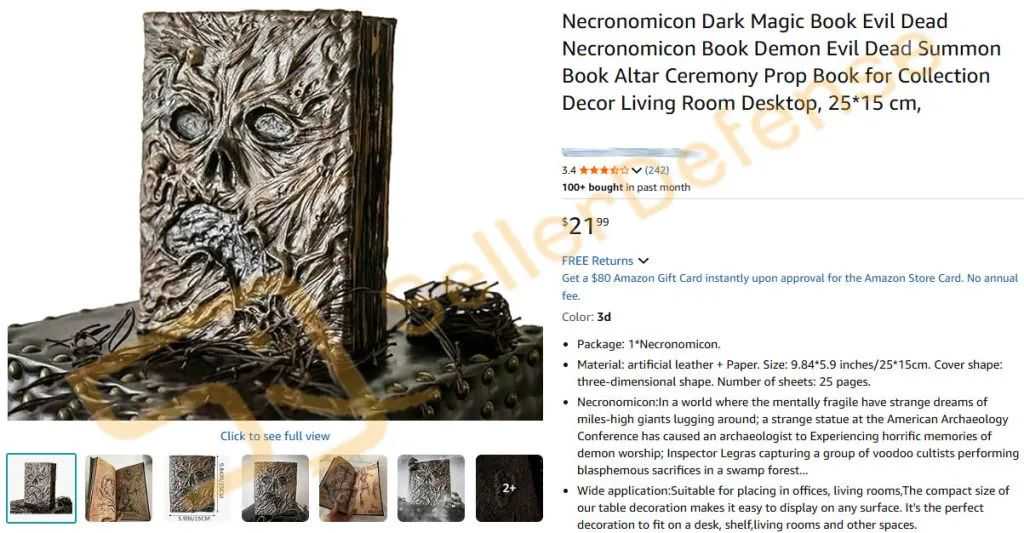Click the blurred brand store link

pyautogui.click(x=627, y=153)
